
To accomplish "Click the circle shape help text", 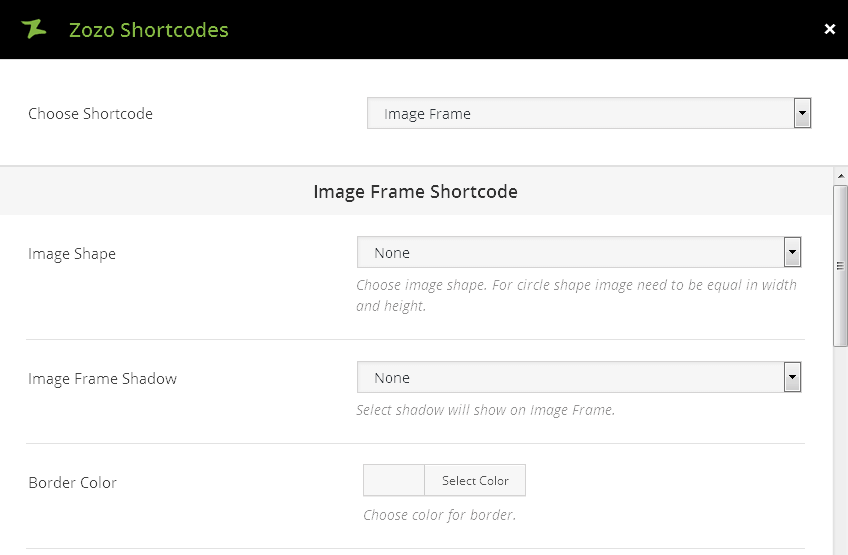I will click(x=576, y=295).
